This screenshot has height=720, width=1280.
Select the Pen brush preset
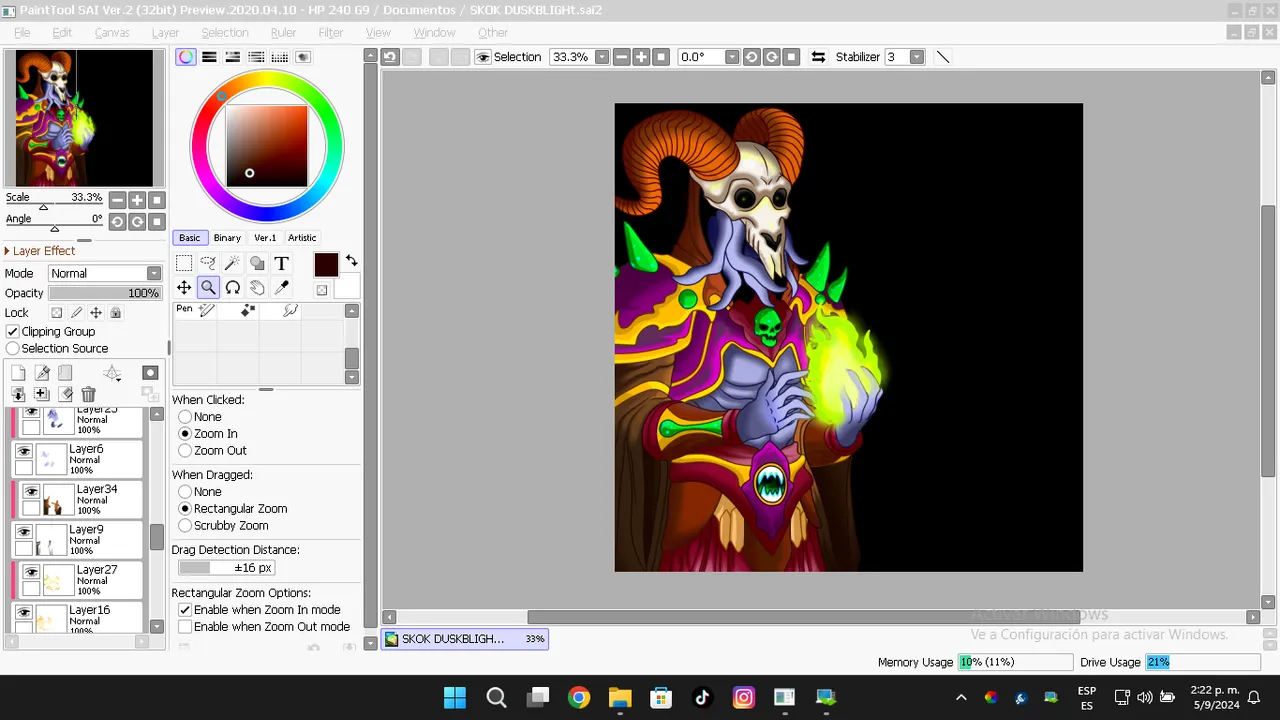pos(195,311)
